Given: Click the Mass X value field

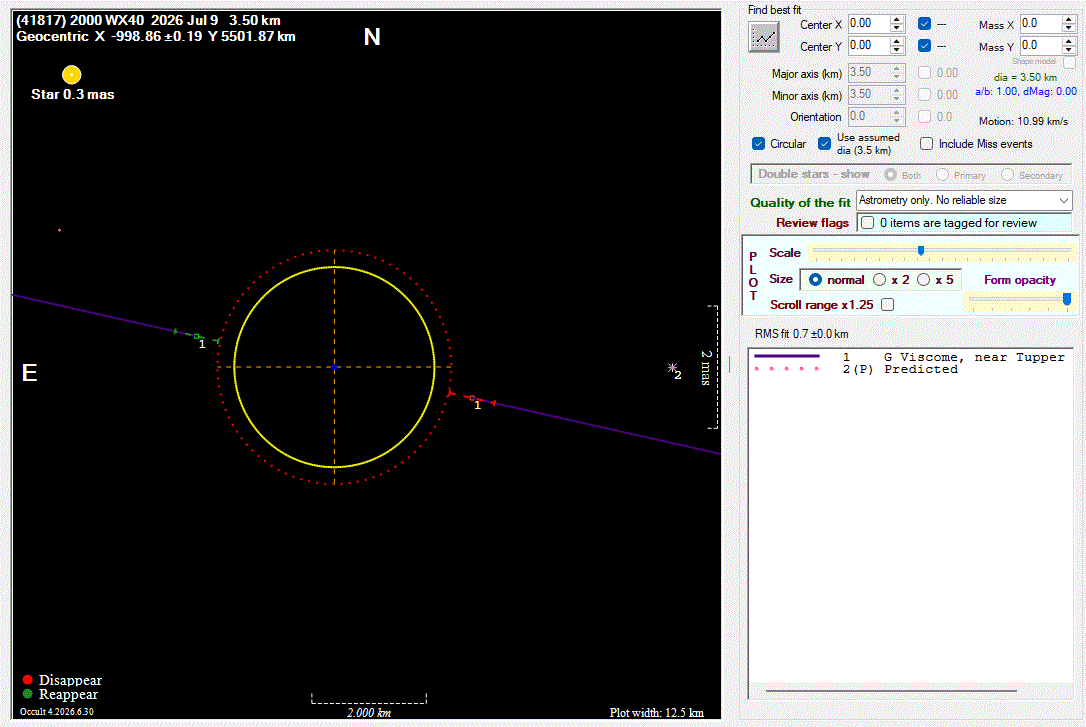Looking at the screenshot, I should [x=1040, y=24].
